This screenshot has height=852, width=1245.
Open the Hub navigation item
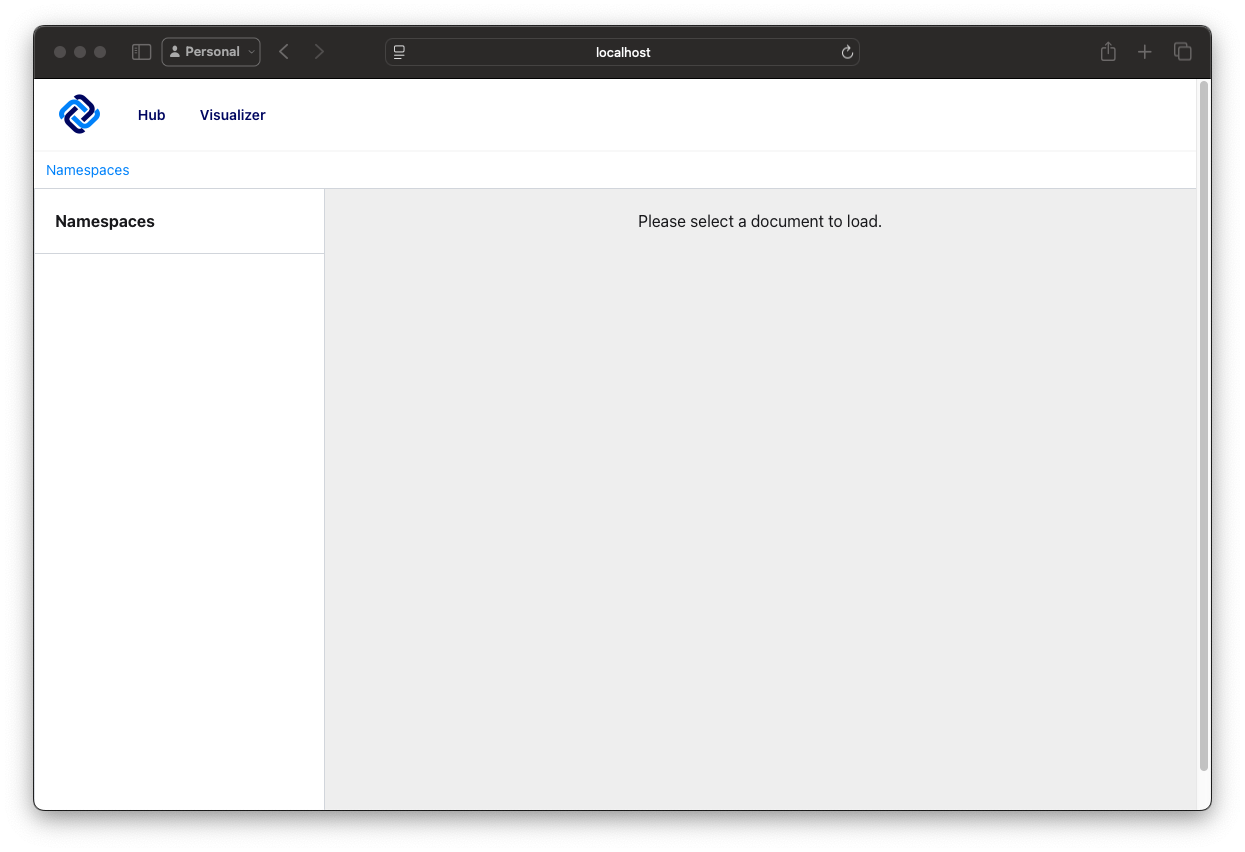(x=151, y=115)
